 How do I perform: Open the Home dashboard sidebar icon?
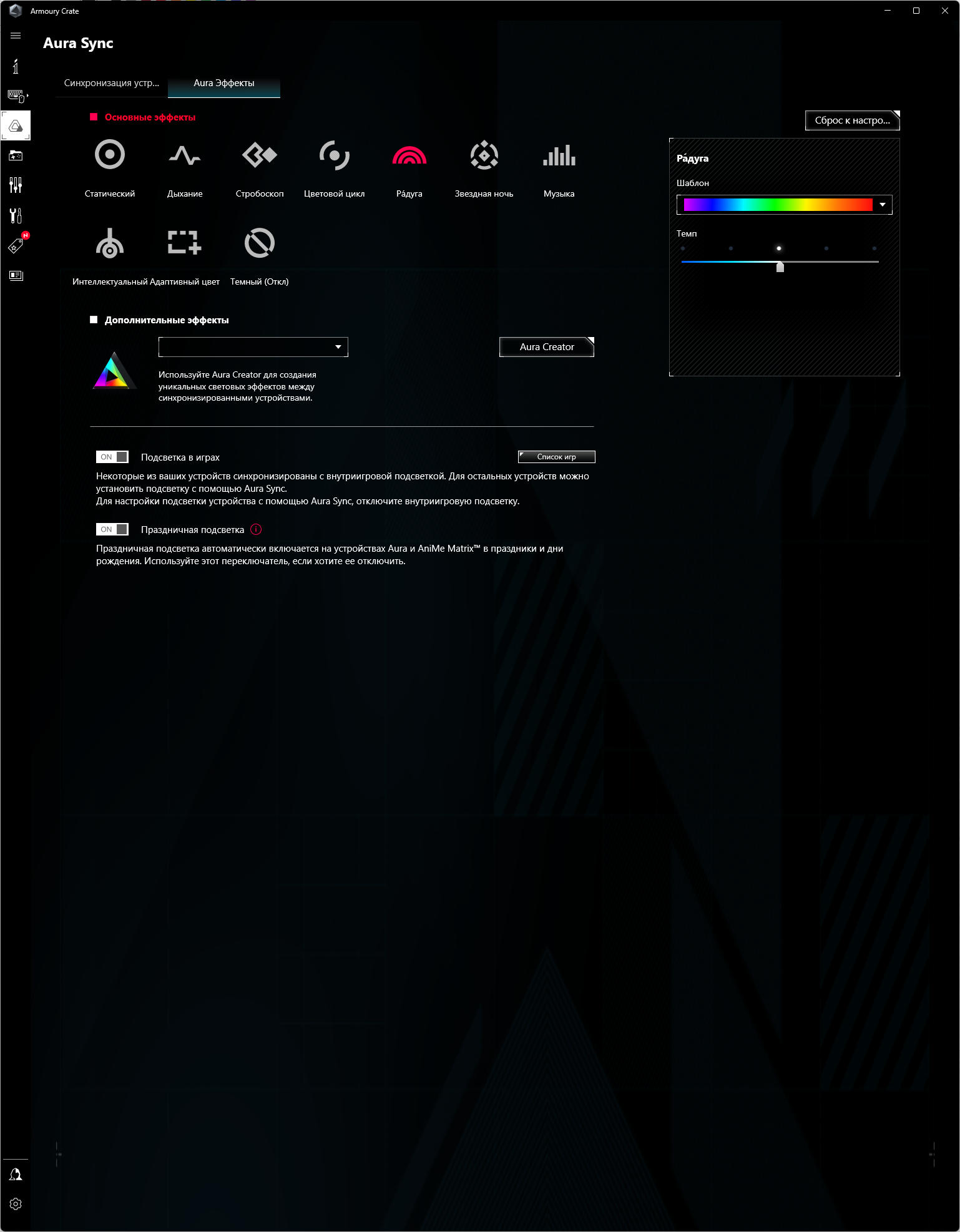coord(16,66)
